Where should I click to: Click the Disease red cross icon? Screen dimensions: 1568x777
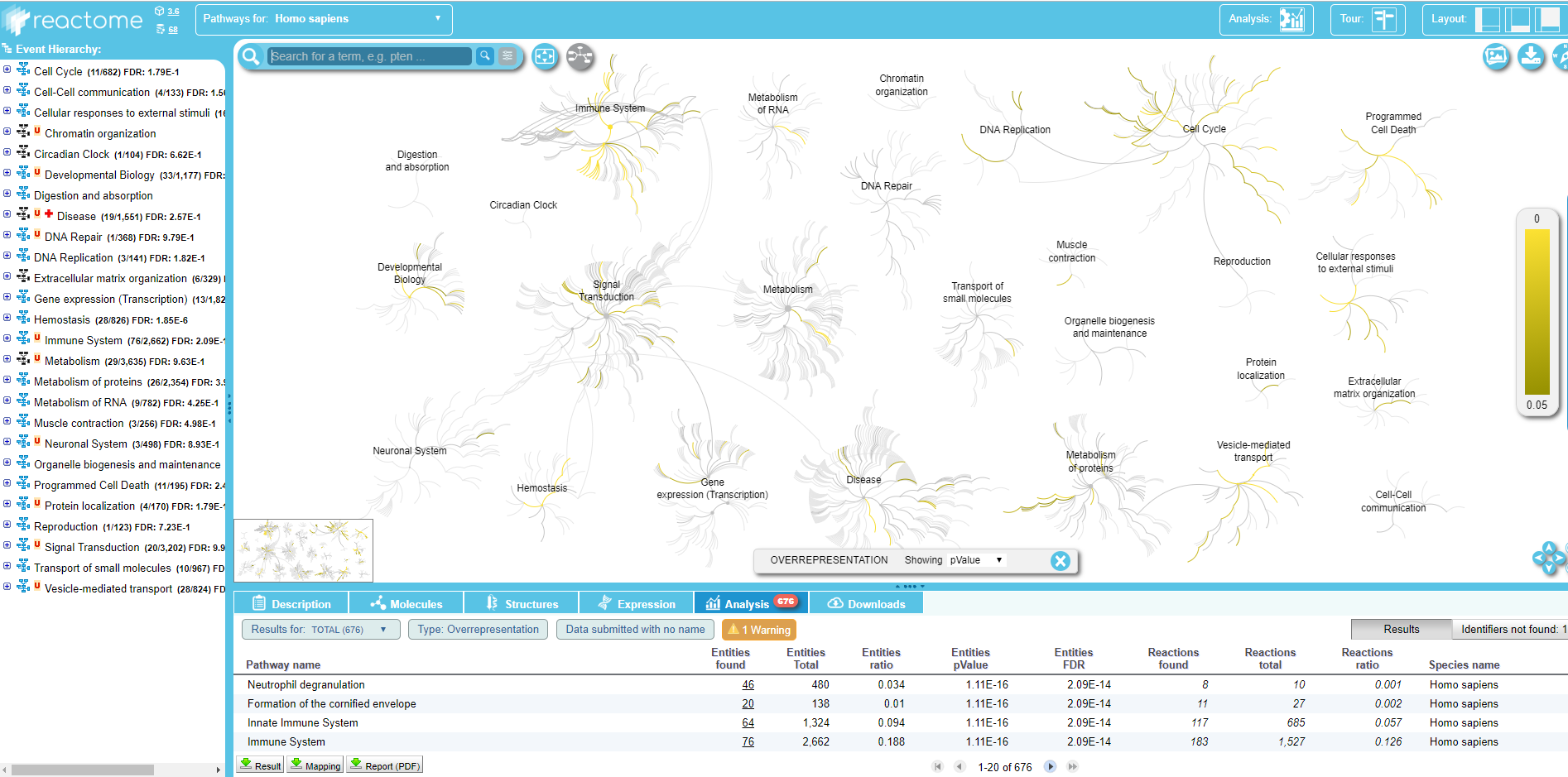(x=49, y=213)
